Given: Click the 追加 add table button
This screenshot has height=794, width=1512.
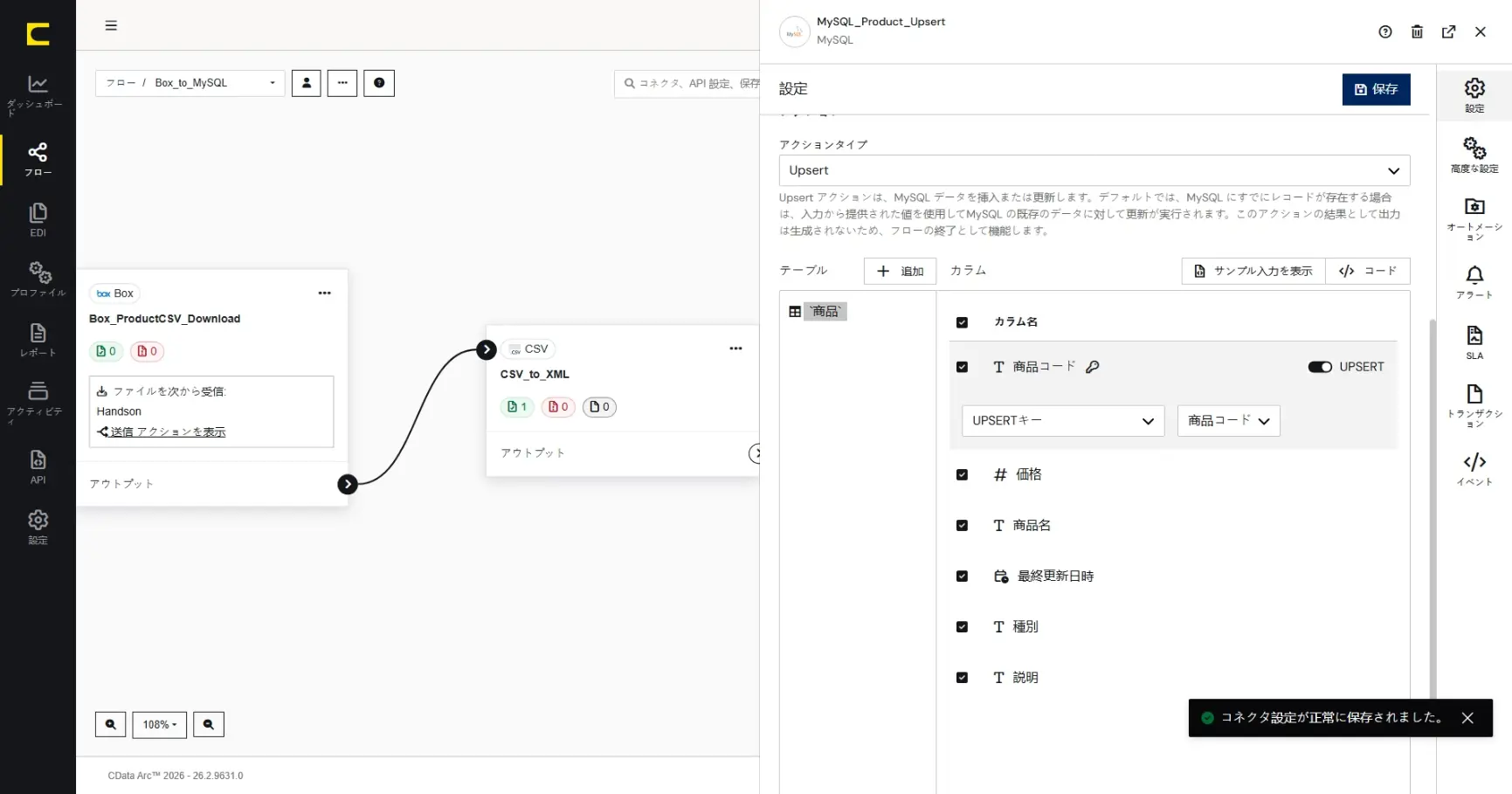Looking at the screenshot, I should [900, 271].
